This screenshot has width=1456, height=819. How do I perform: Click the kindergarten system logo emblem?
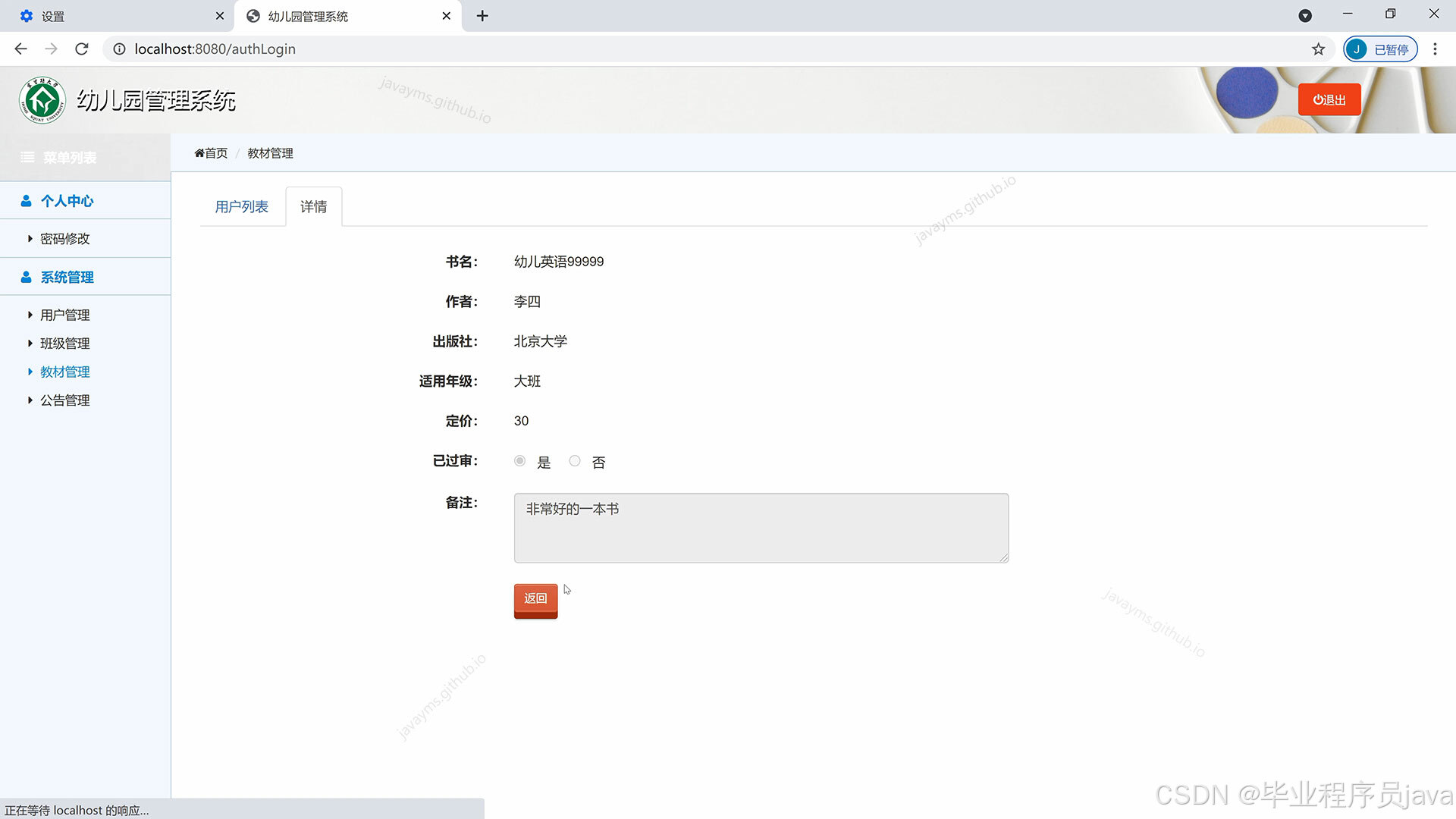(x=42, y=100)
